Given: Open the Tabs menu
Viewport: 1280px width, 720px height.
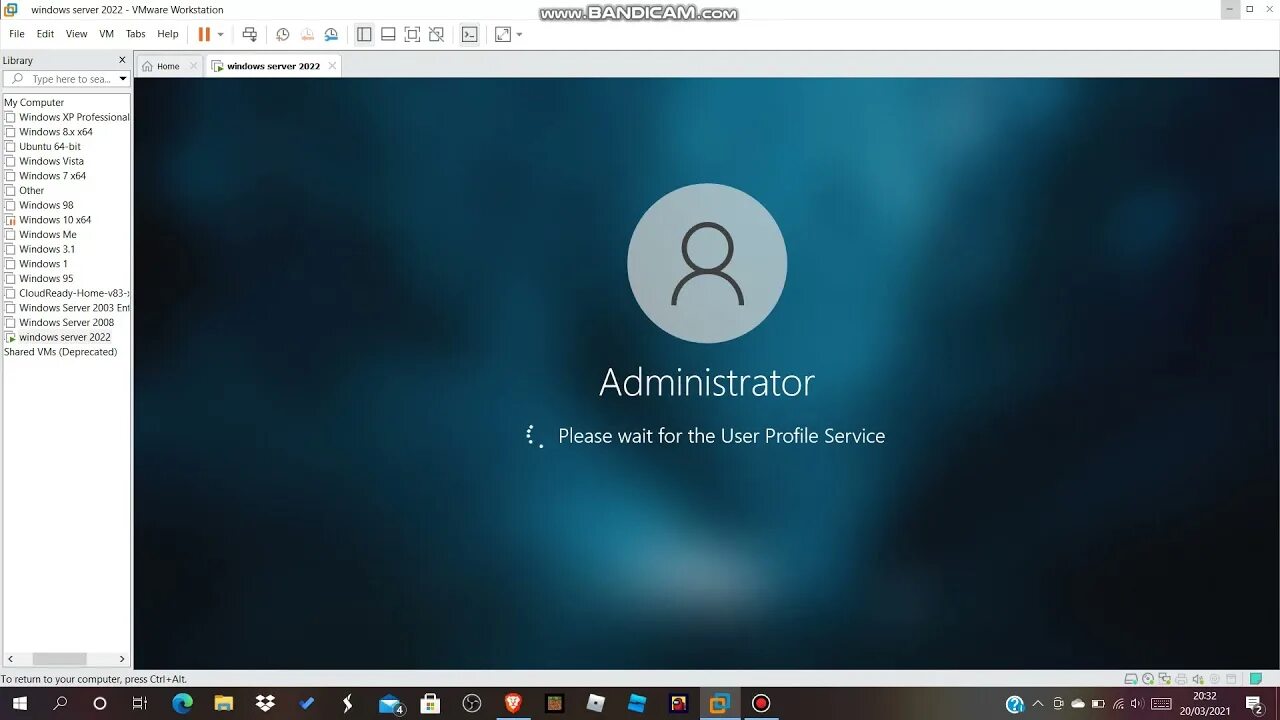Looking at the screenshot, I should [x=135, y=34].
